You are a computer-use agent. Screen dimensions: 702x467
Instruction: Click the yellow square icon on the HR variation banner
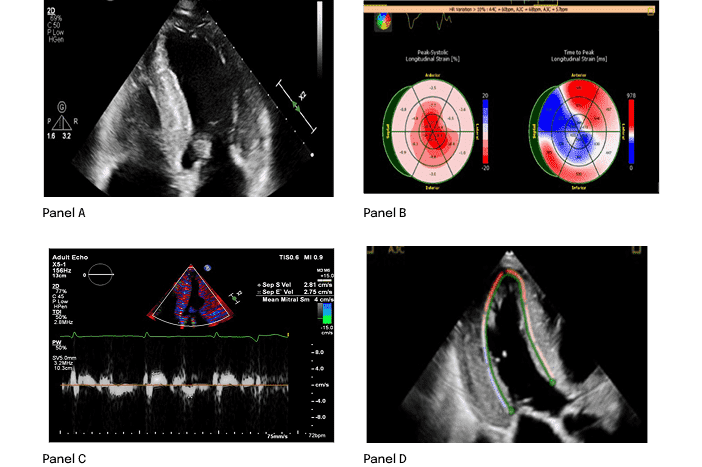point(651,11)
